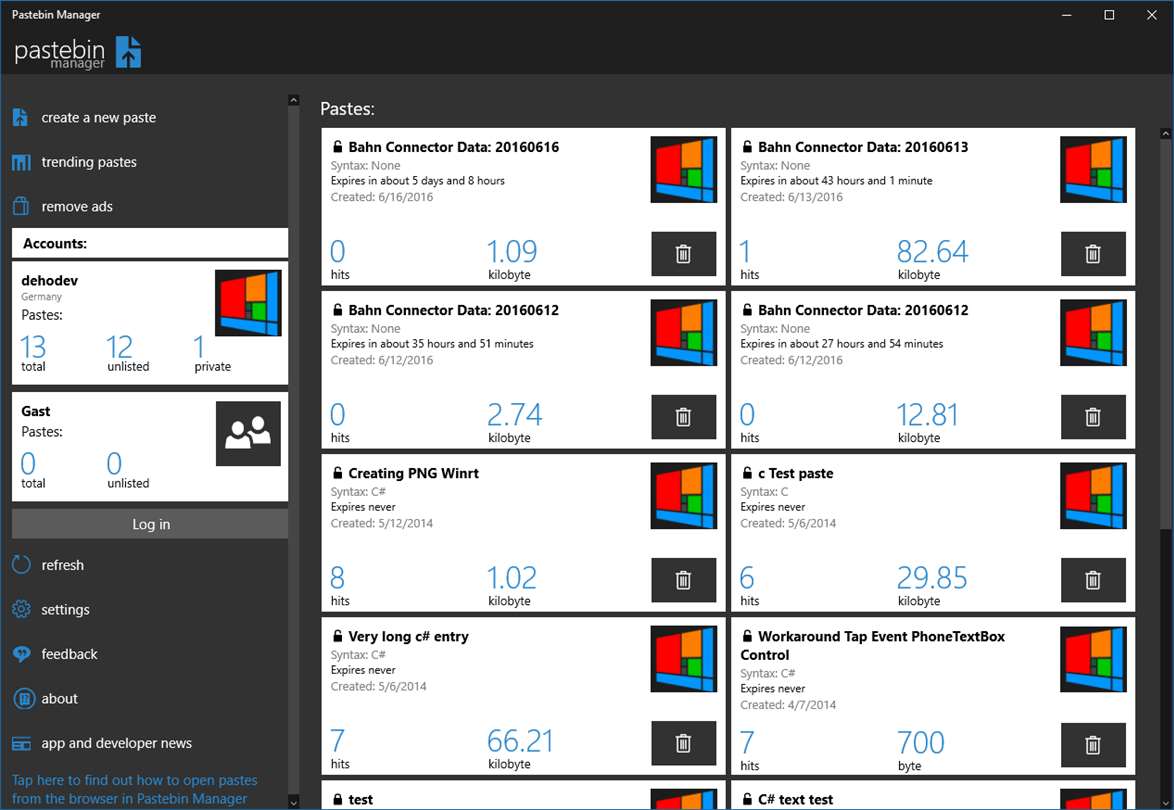
Task: Click the feedback speech bubble icon
Action: [21, 654]
